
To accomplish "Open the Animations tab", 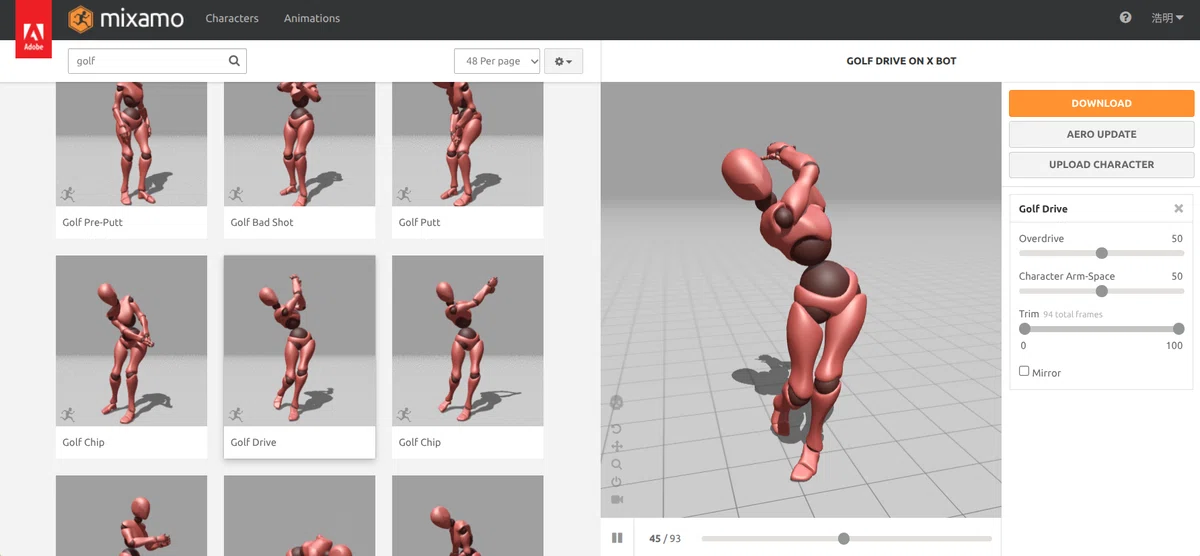I will point(312,18).
